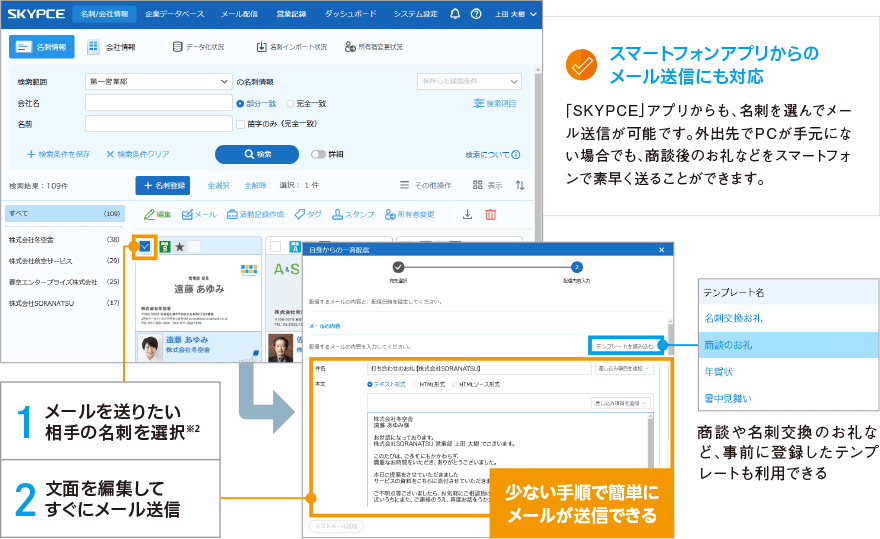Uncheck the 遠藤 あゆみ card checkbox
Image resolution: width=880 pixels, height=539 pixels.
point(145,246)
